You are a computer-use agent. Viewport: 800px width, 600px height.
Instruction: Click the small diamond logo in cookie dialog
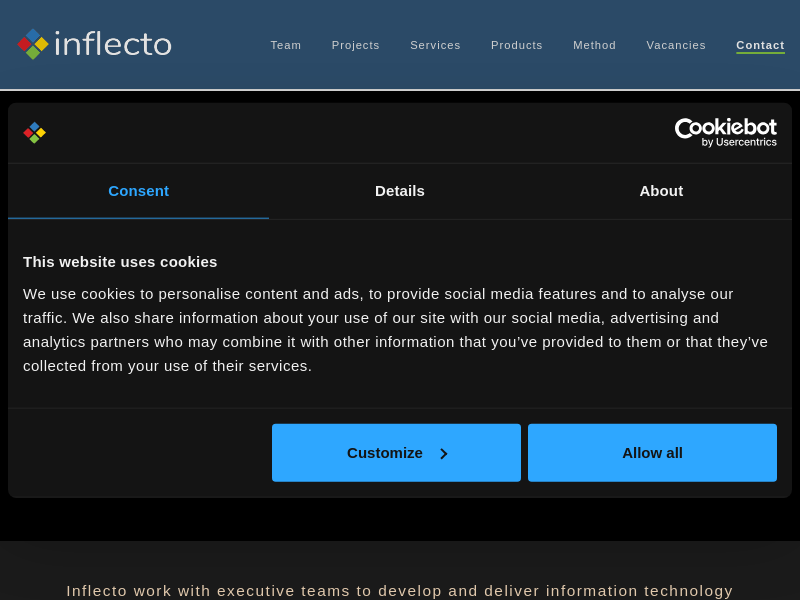click(x=34, y=133)
